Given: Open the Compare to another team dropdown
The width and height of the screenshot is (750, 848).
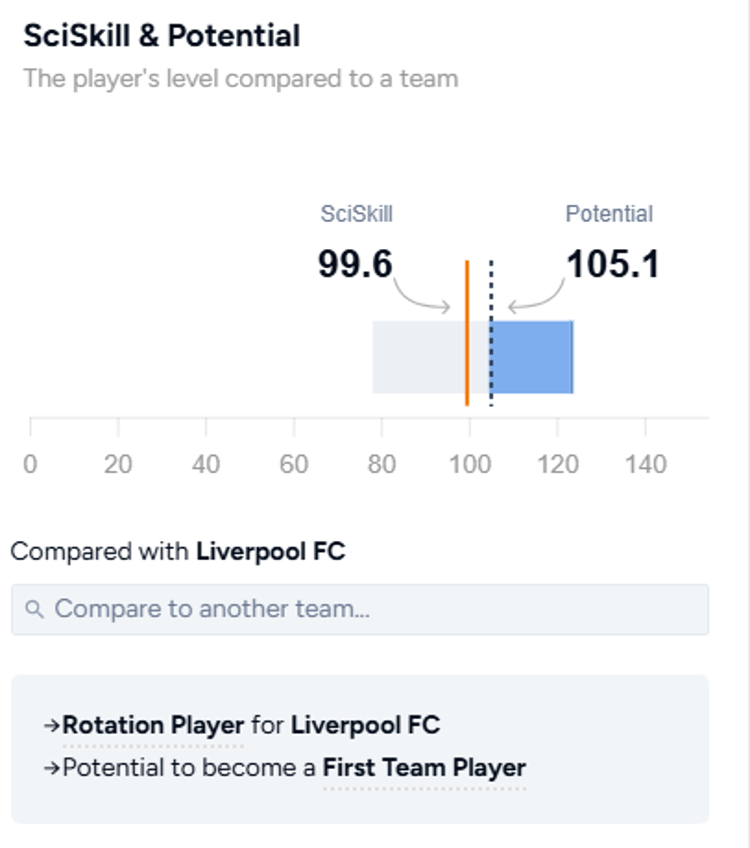Looking at the screenshot, I should pos(359,609).
